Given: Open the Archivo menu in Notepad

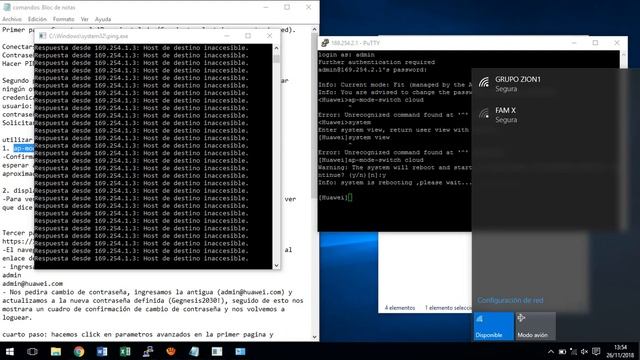Looking at the screenshot, I should coord(12,19).
